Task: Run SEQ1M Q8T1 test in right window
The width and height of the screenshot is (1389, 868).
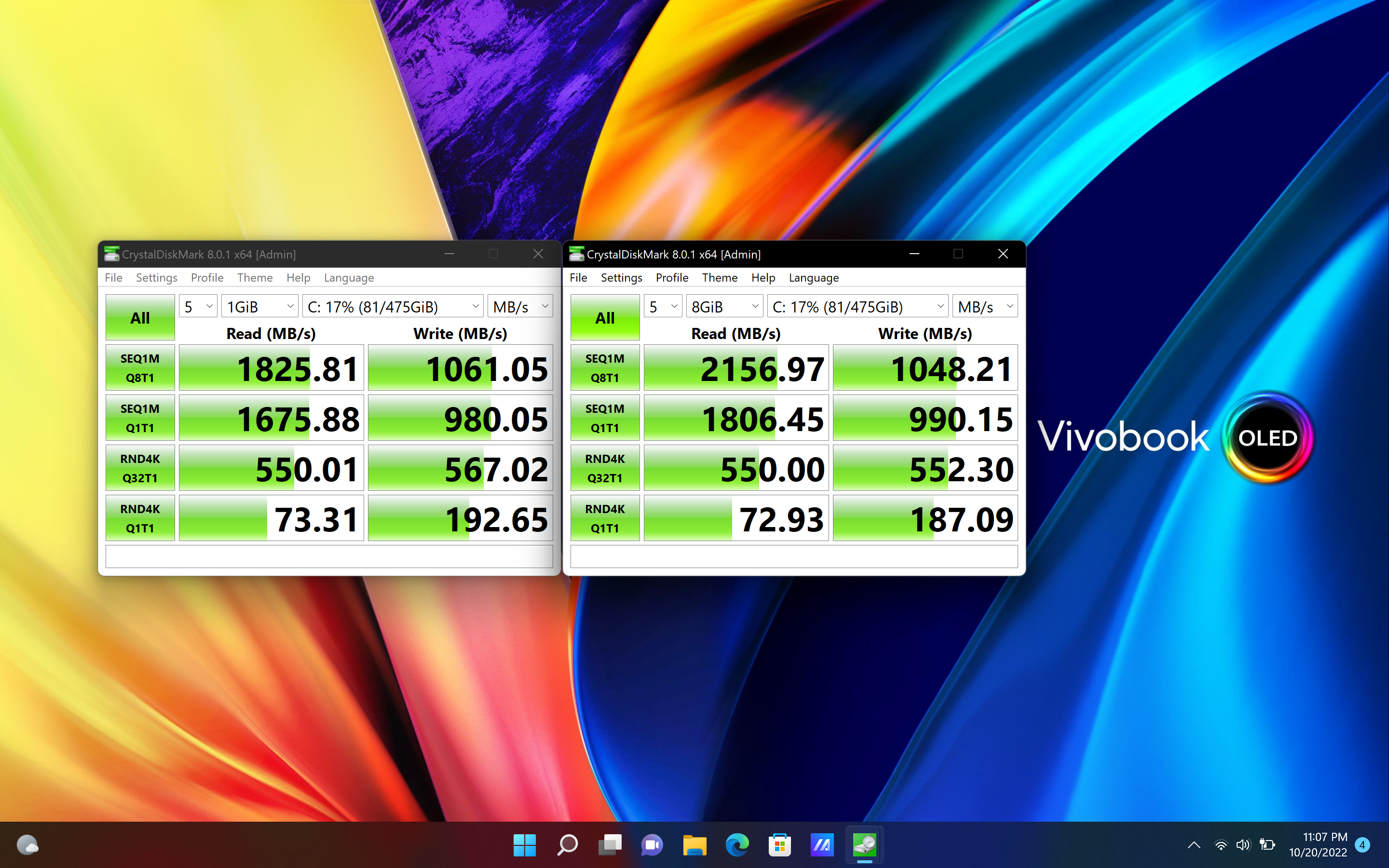Action: click(x=605, y=368)
